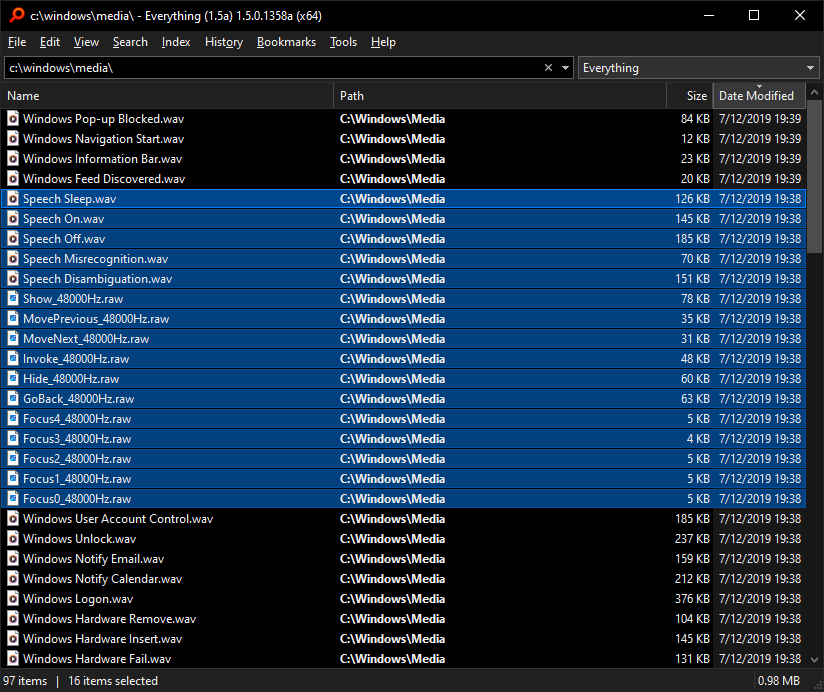Click the 126 KB size of Speech Sleep.wav

(x=692, y=199)
